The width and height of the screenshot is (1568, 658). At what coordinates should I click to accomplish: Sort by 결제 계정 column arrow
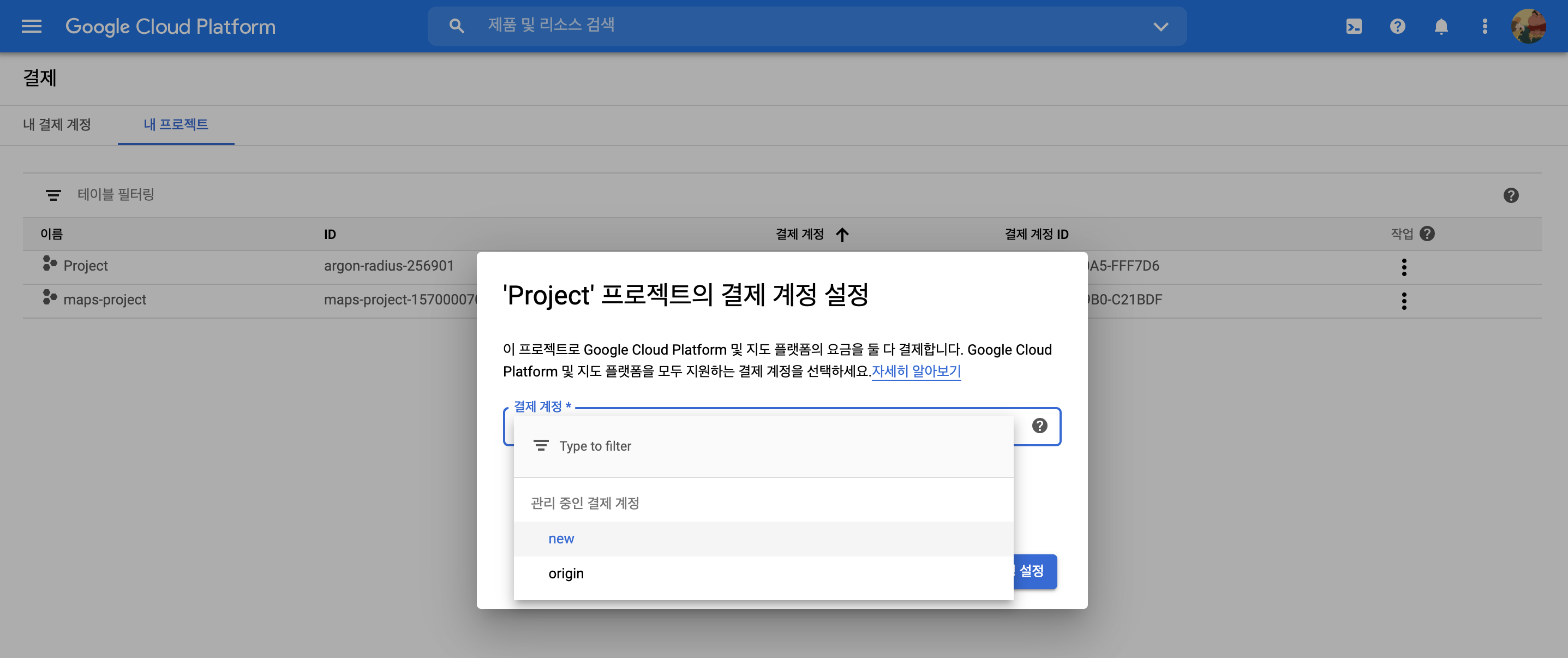tap(842, 235)
